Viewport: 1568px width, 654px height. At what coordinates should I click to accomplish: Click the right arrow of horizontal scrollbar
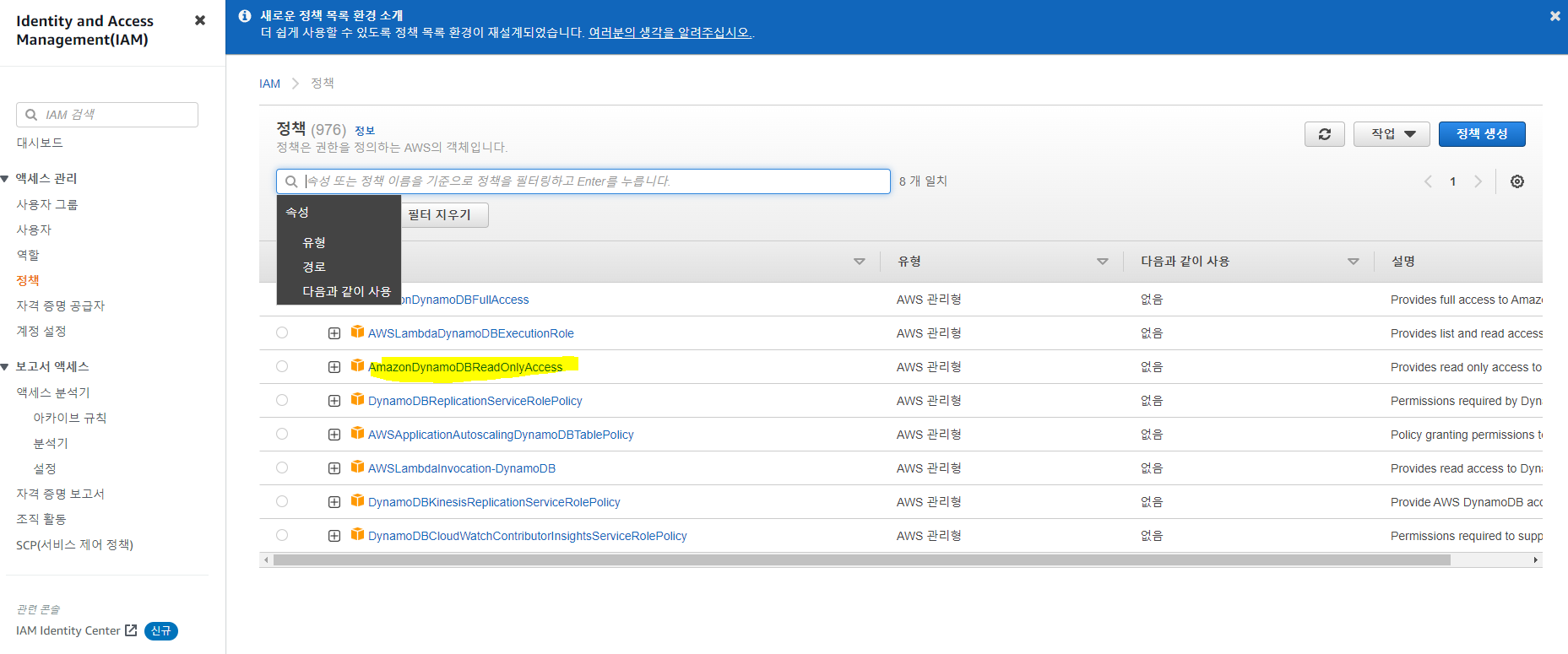click(1536, 560)
